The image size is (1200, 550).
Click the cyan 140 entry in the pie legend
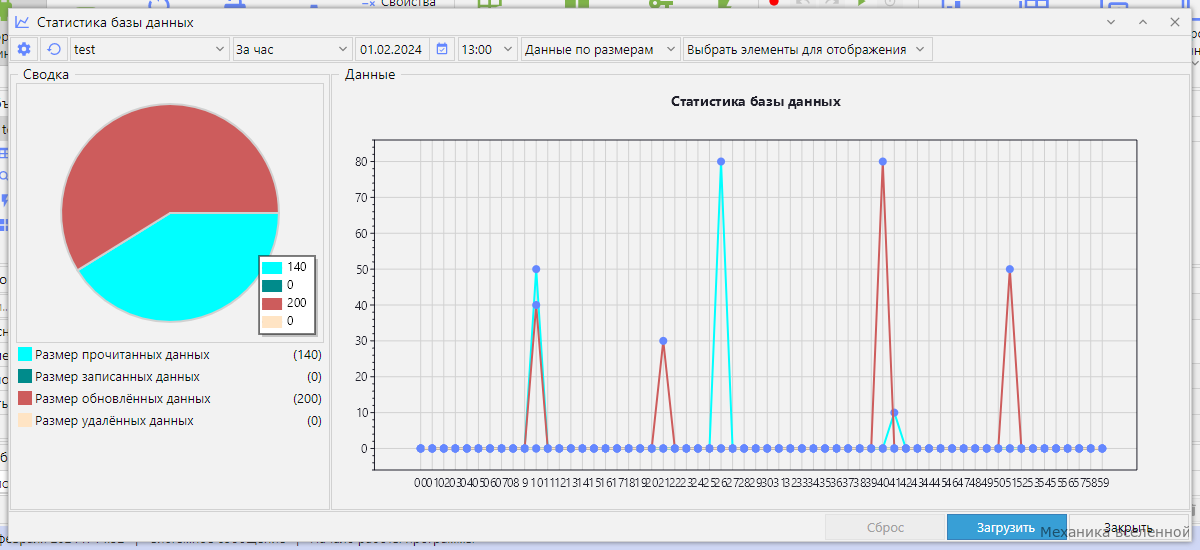pyautogui.click(x=285, y=267)
